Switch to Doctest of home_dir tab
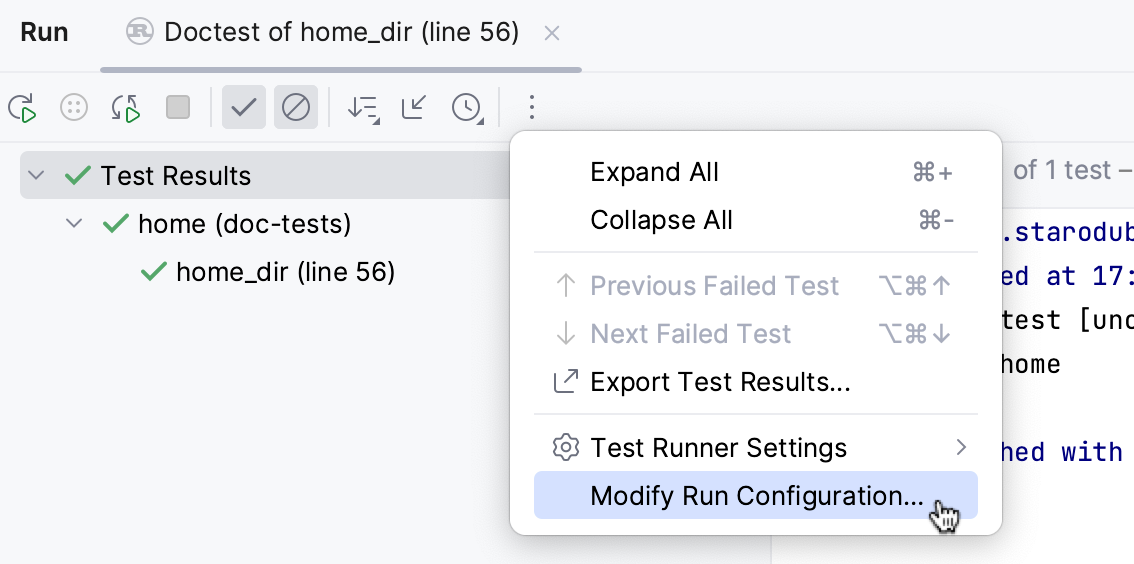The image size is (1134, 564). (340, 33)
